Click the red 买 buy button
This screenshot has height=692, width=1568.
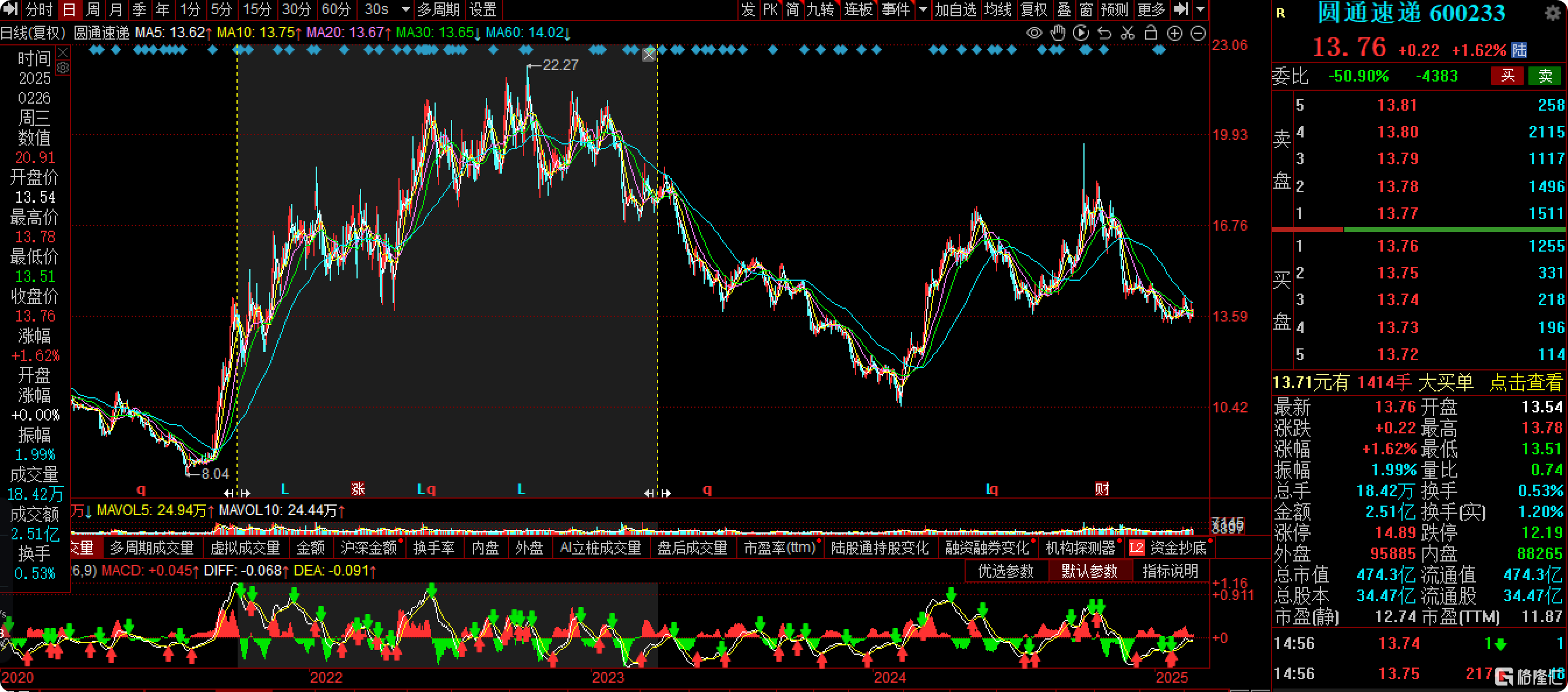1508,76
